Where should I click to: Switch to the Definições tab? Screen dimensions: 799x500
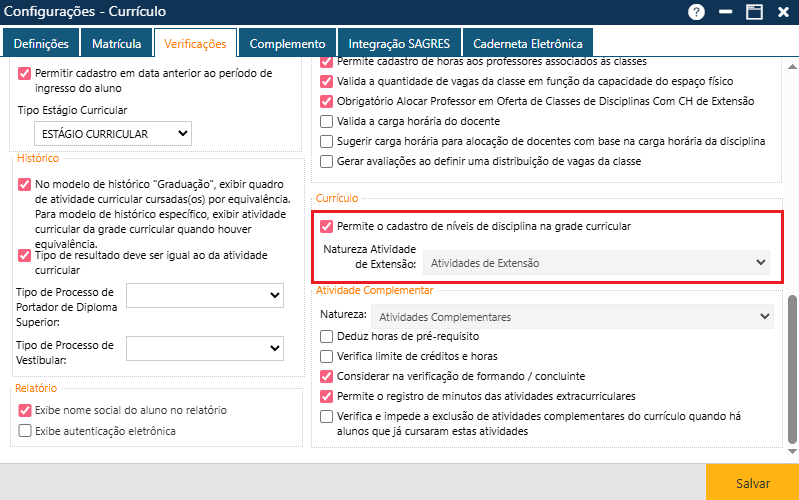41,44
